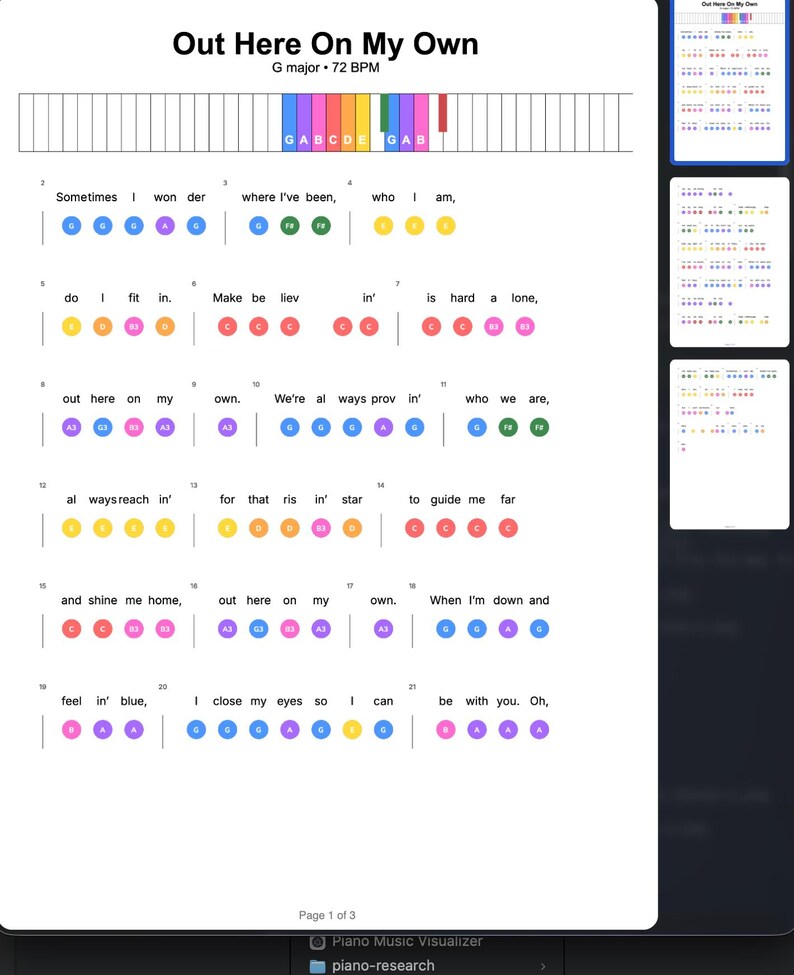Click the A3 note in measure 17
Image resolution: width=794 pixels, height=975 pixels.
pyautogui.click(x=383, y=629)
